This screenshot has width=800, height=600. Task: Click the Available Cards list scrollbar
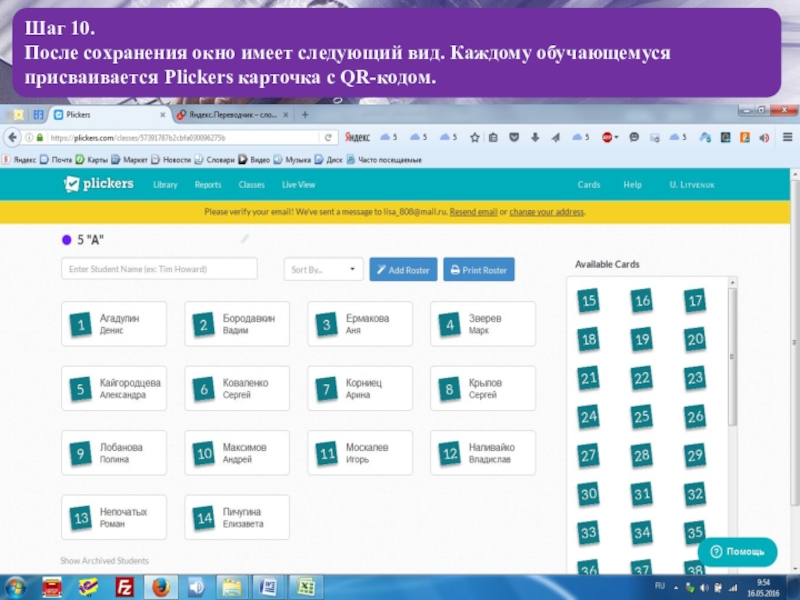733,357
